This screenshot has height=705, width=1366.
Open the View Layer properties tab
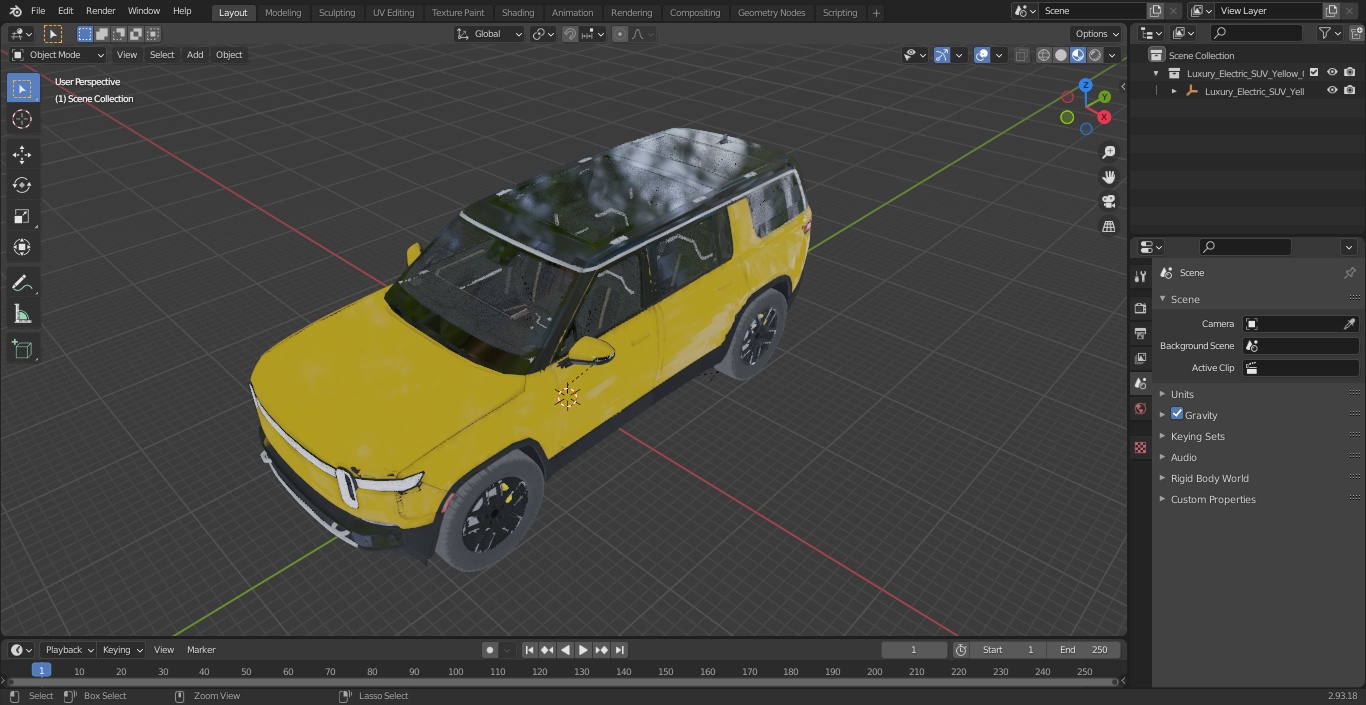tap(1140, 358)
